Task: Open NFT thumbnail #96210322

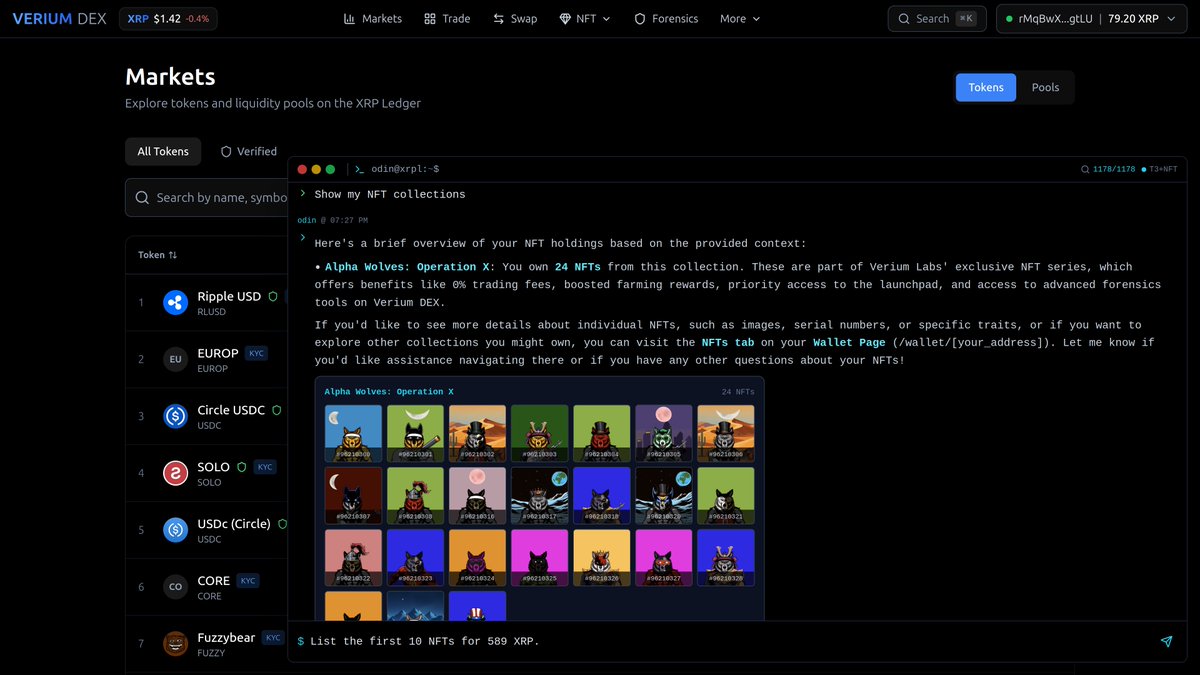Action: tap(353, 557)
